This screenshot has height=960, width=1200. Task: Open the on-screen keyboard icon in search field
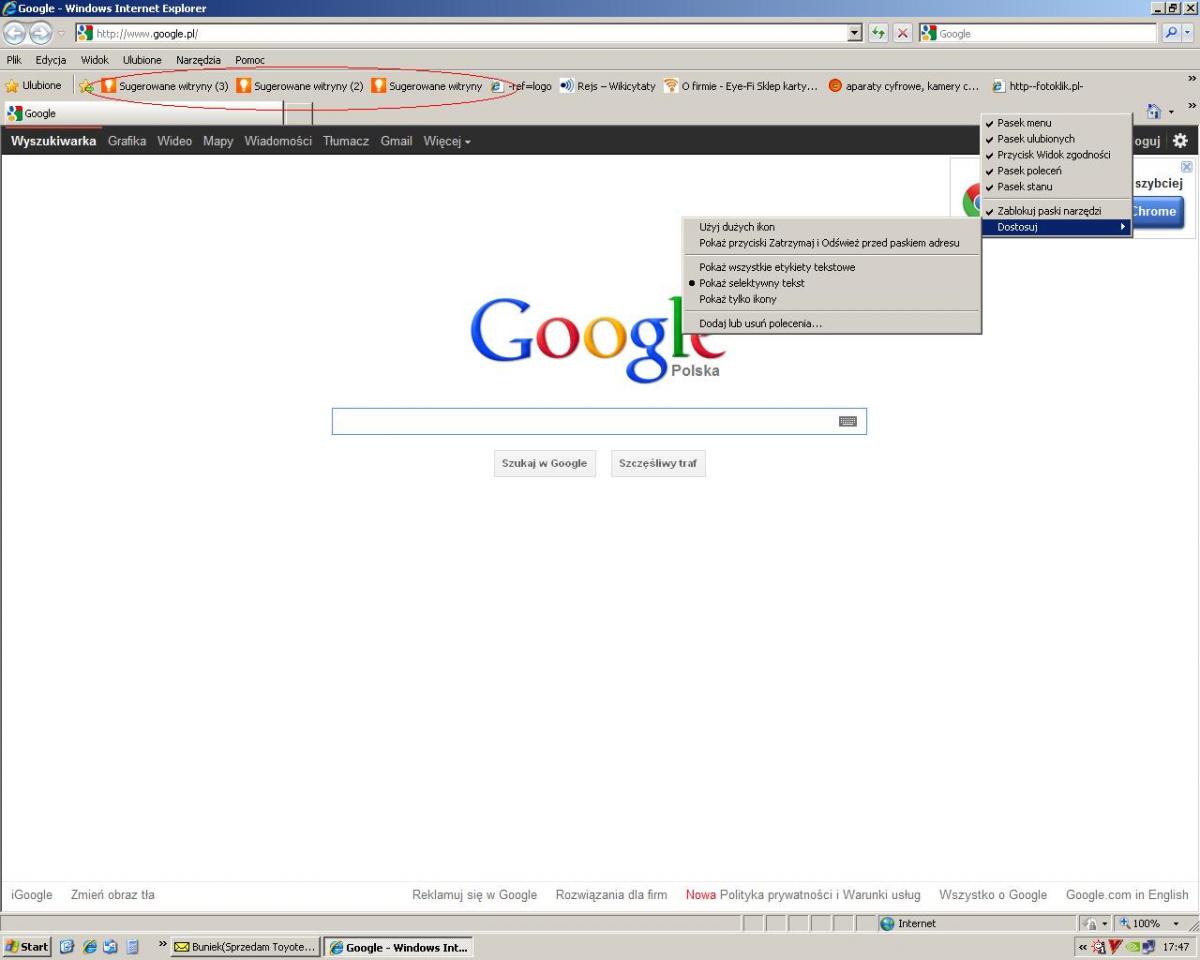click(x=848, y=422)
